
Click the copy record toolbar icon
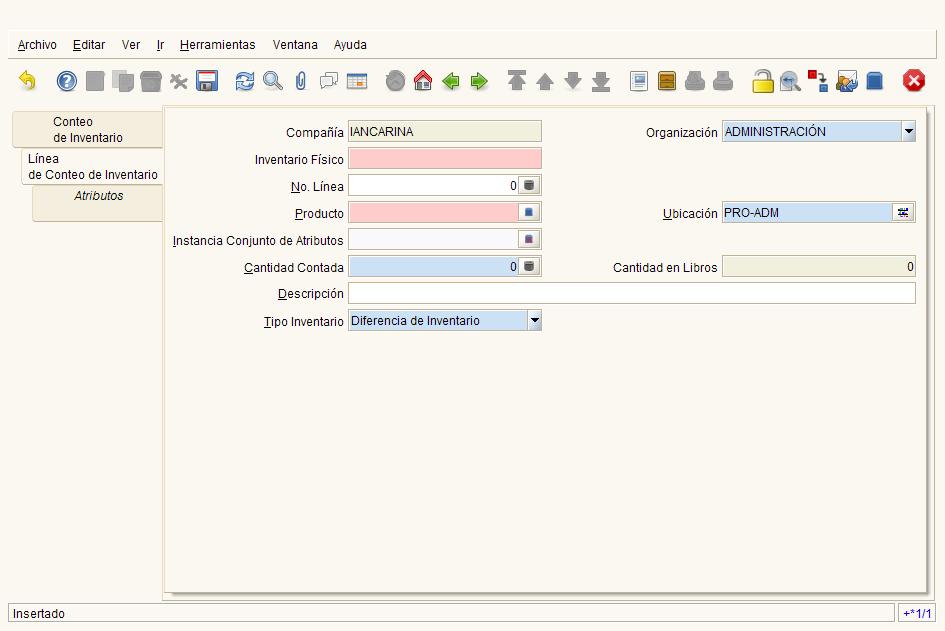click(123, 81)
